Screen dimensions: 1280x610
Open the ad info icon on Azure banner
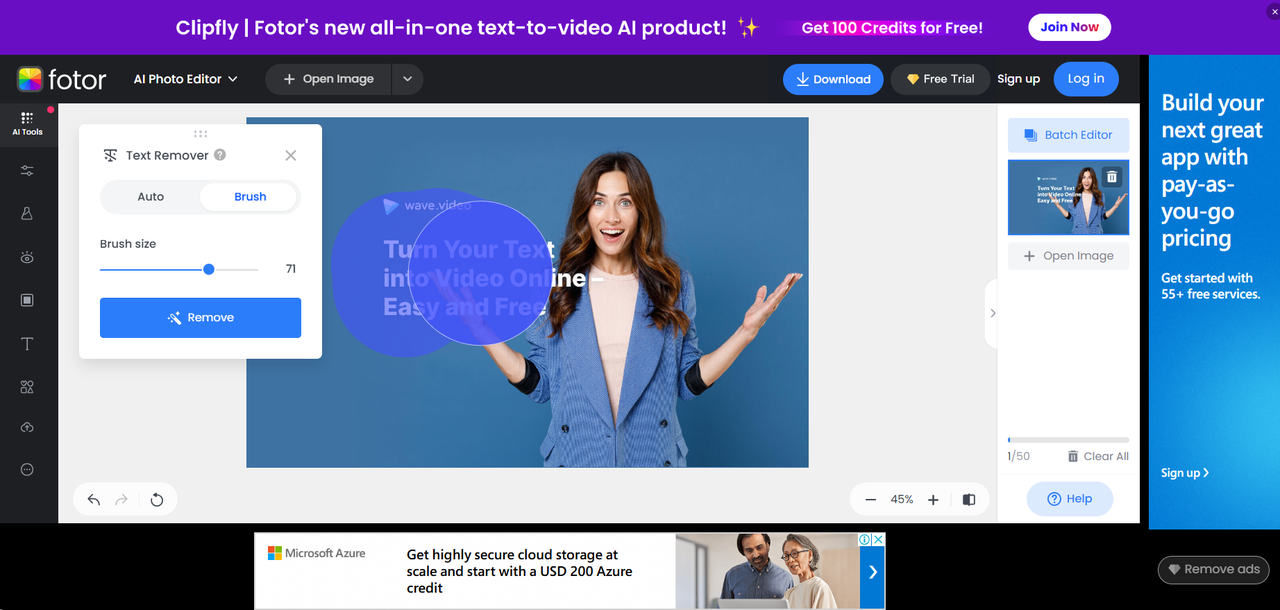[867, 539]
